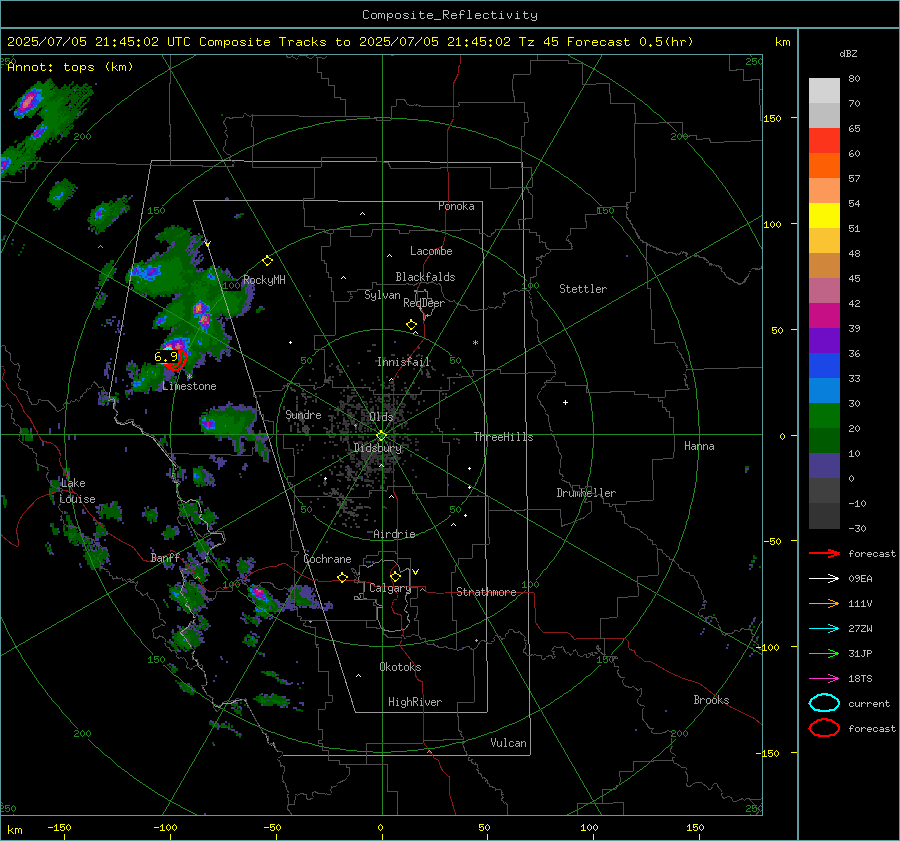Click the Sylvan label on map
This screenshot has width=900, height=841.
coord(382,295)
